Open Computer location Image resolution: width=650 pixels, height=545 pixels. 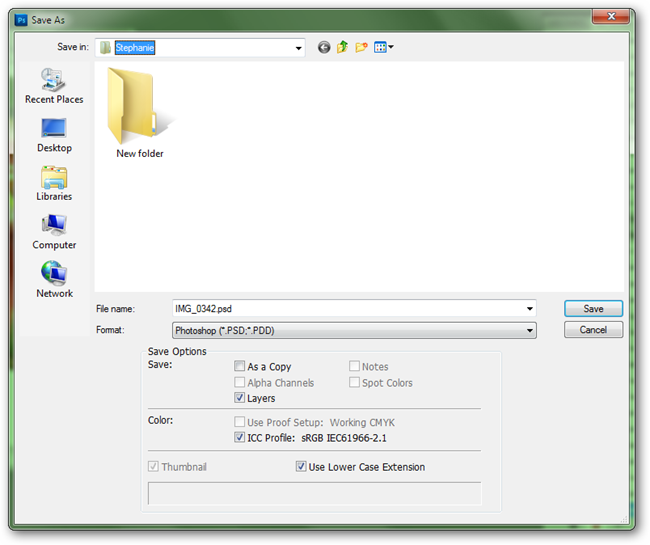54,232
